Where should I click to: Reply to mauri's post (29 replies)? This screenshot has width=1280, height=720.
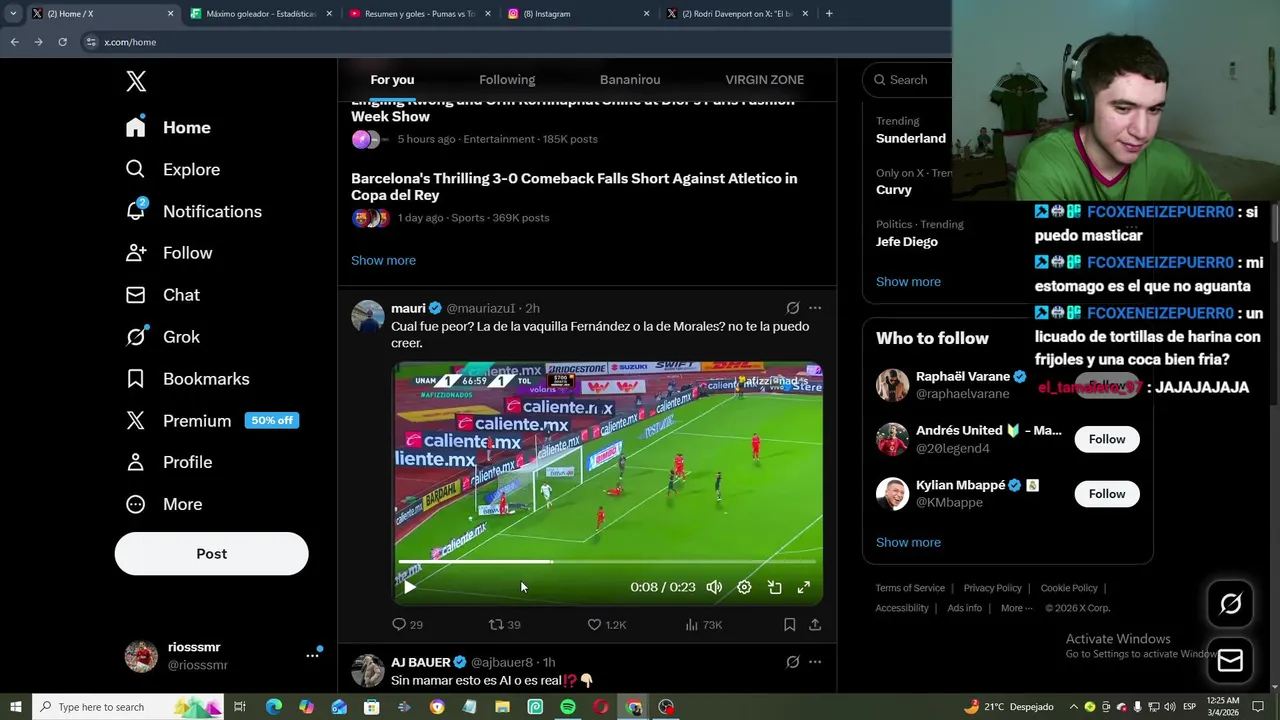pos(407,624)
